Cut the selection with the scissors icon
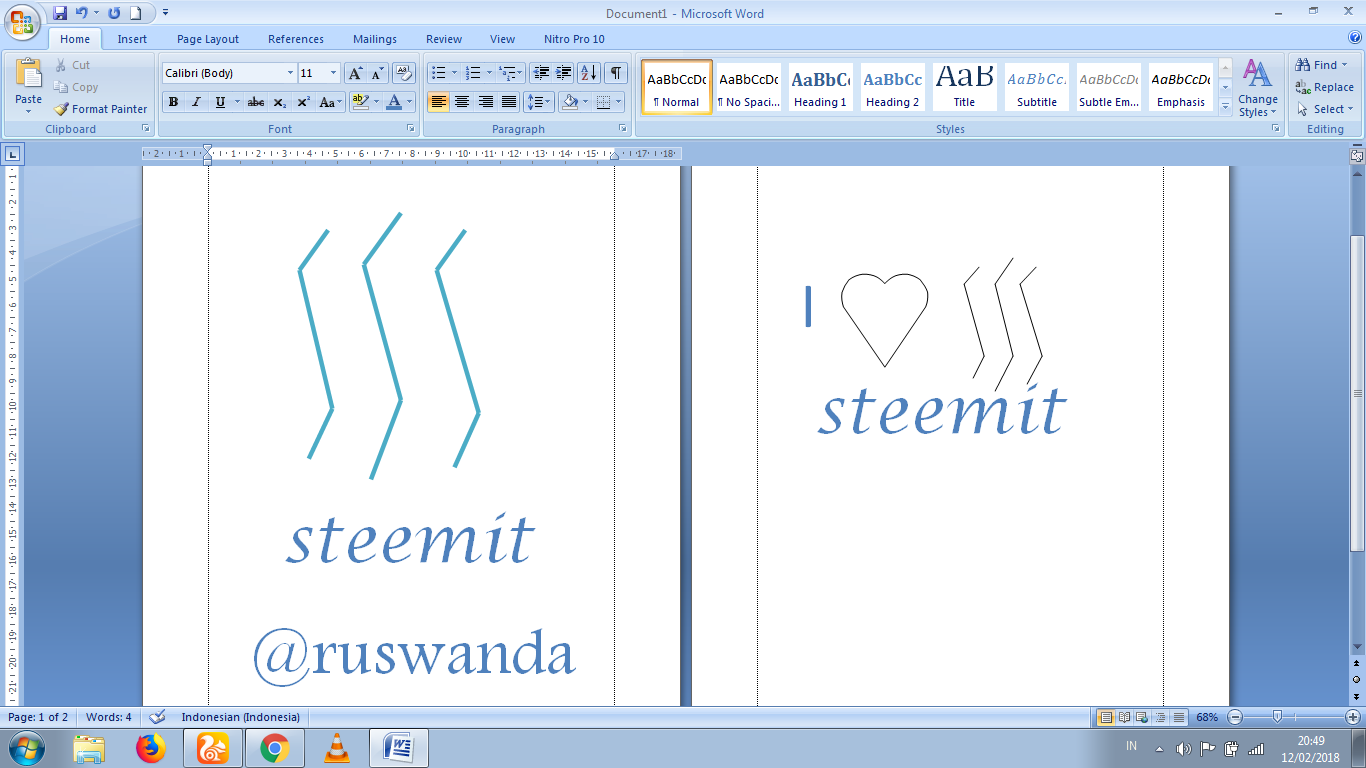 pyautogui.click(x=71, y=65)
